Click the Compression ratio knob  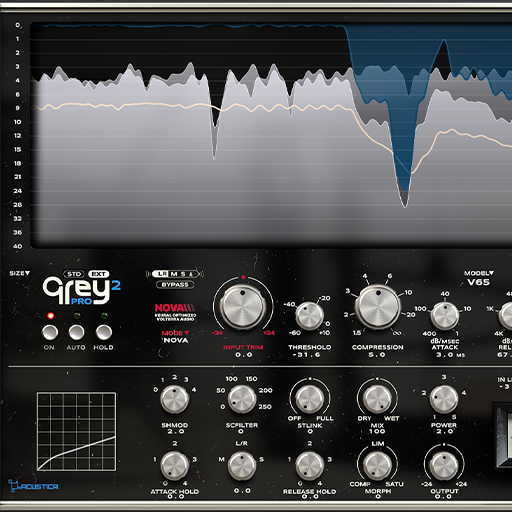click(378, 306)
